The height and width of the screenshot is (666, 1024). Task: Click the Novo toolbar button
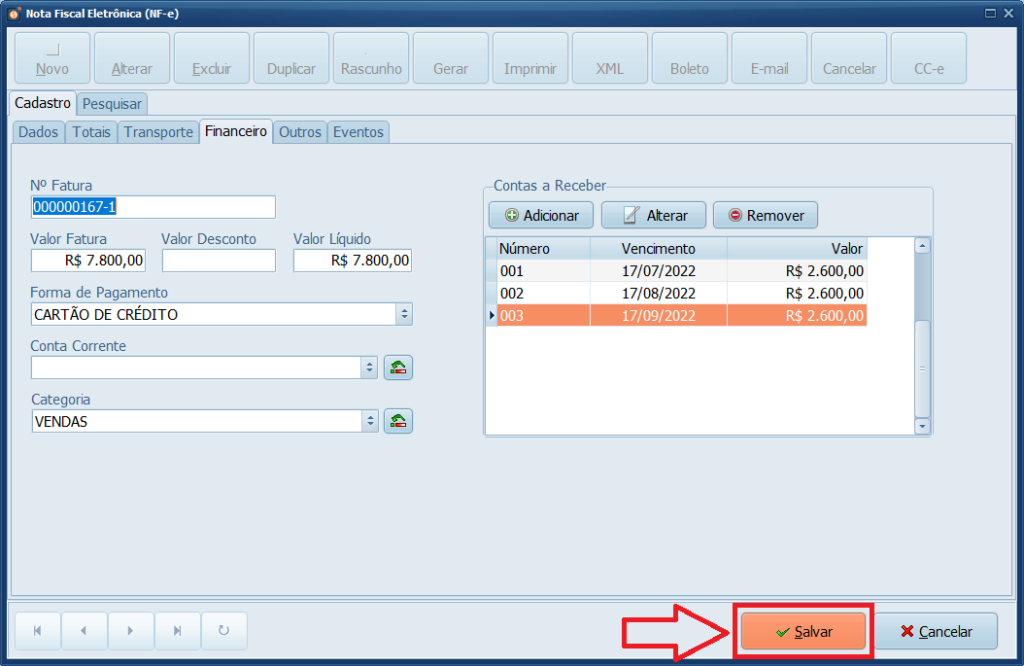(52, 58)
